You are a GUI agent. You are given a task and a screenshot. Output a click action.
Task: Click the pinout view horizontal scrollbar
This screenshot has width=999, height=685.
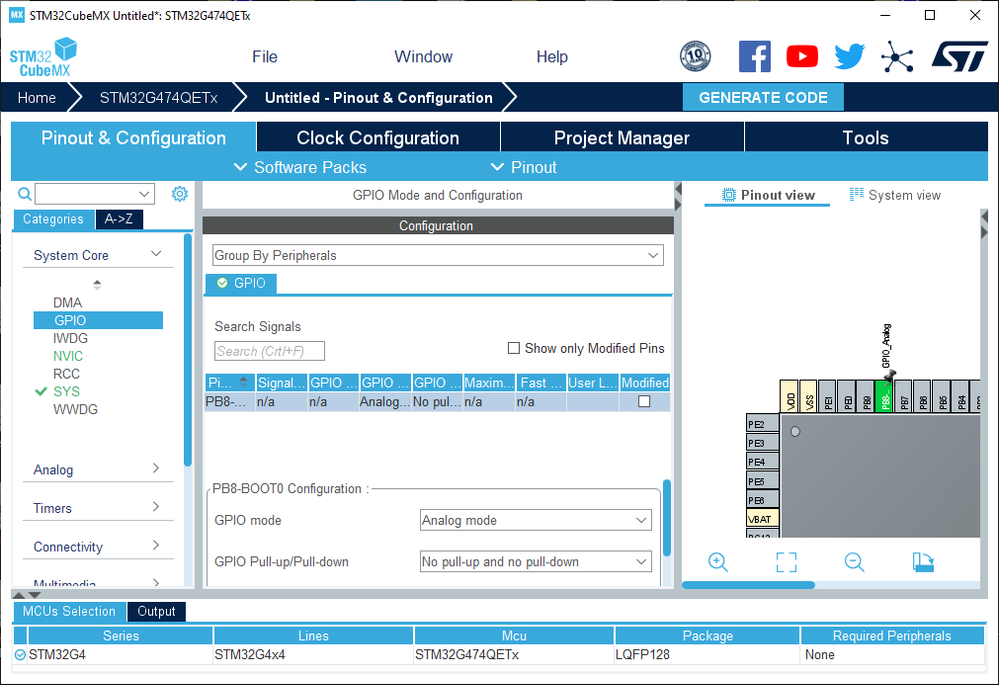(749, 585)
